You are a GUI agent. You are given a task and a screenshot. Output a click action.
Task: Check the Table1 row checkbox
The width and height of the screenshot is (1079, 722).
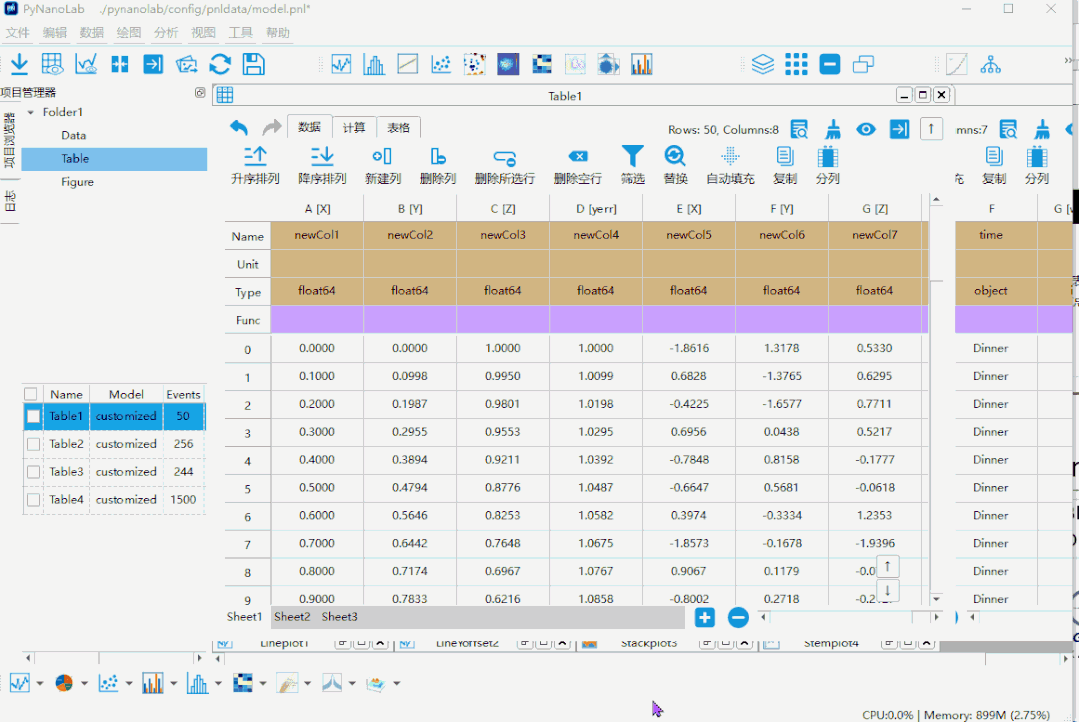point(33,416)
